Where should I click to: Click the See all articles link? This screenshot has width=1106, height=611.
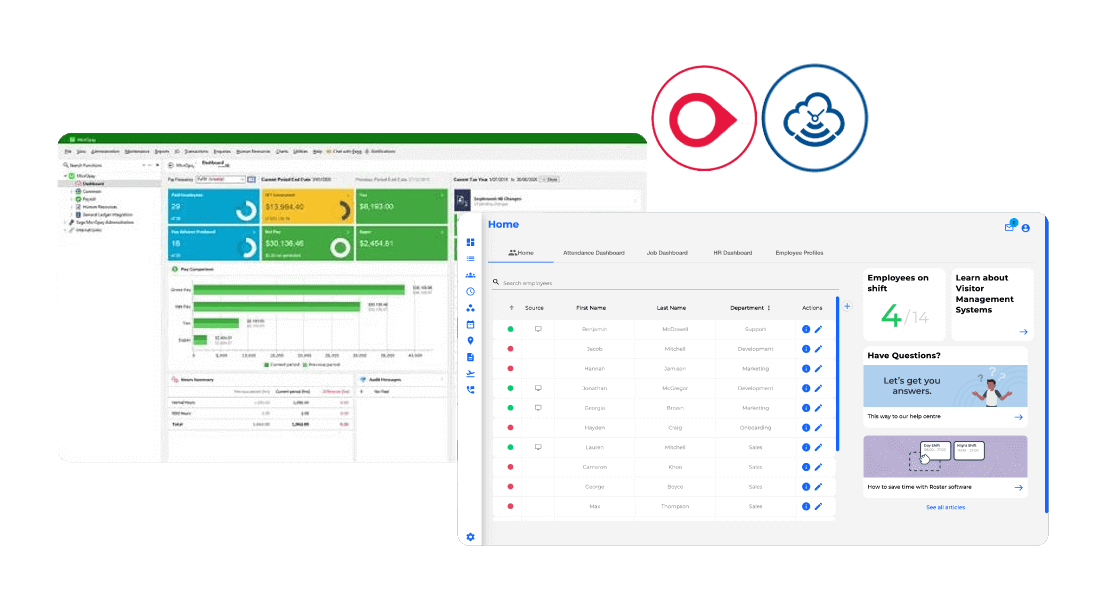click(x=945, y=507)
